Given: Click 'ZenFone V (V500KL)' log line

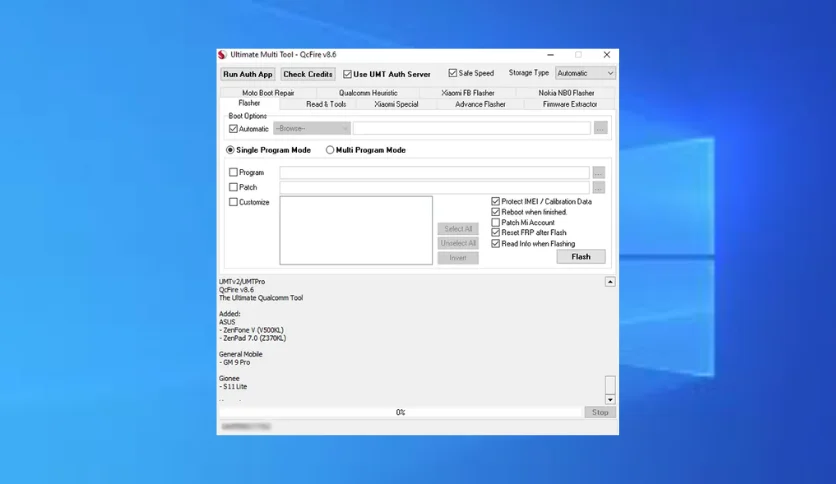Looking at the screenshot, I should pos(251,330).
